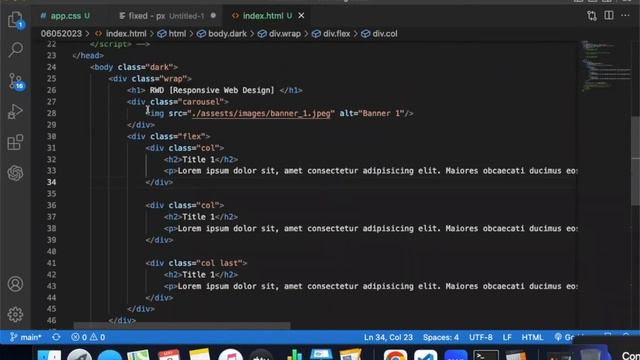Change file encoding via UTF-8
This screenshot has height=360, width=640.
pos(480,337)
